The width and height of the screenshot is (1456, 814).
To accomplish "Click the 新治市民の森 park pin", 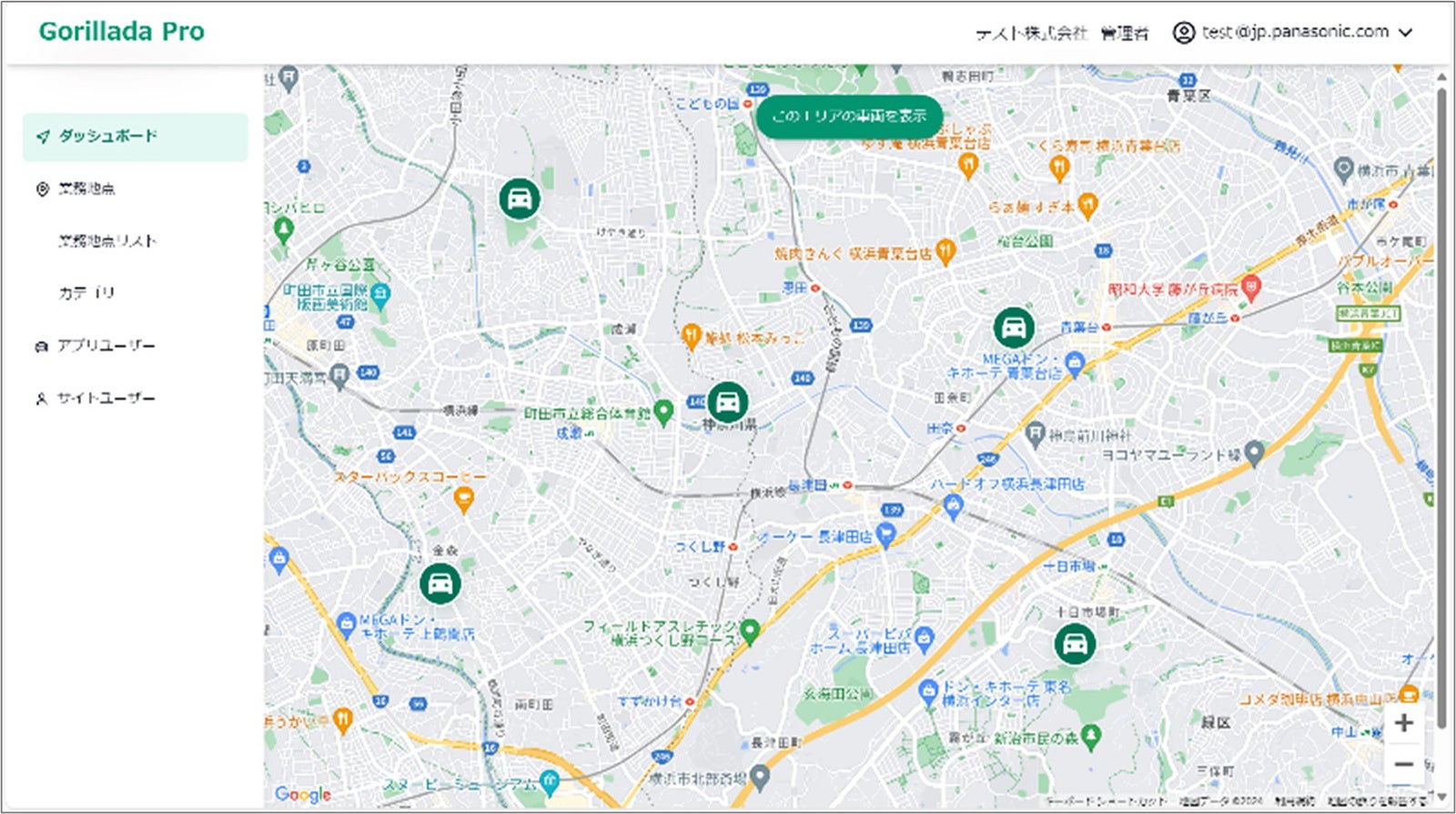I will coord(1092,735).
